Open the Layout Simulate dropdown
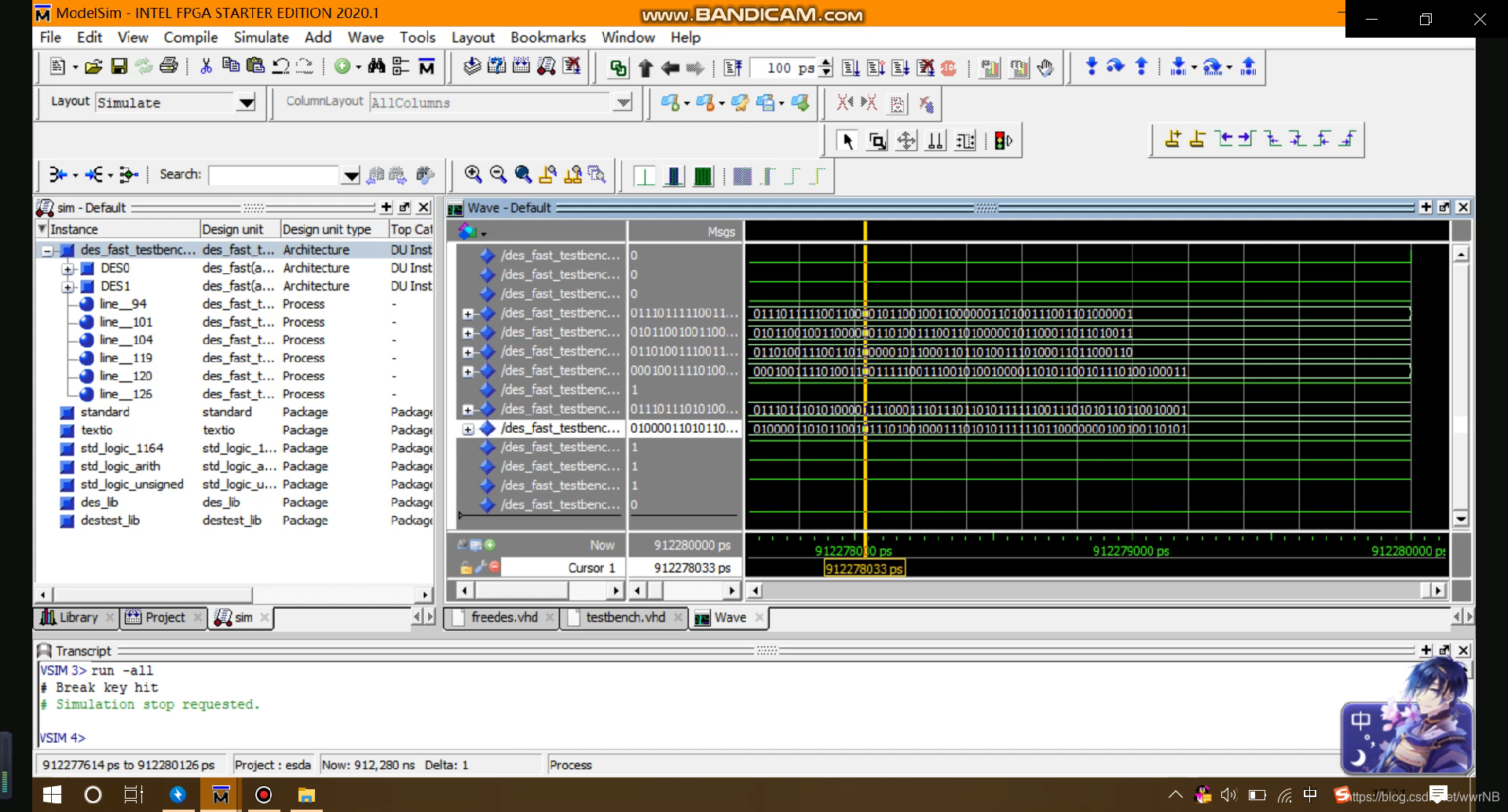This screenshot has width=1508, height=812. [247, 103]
